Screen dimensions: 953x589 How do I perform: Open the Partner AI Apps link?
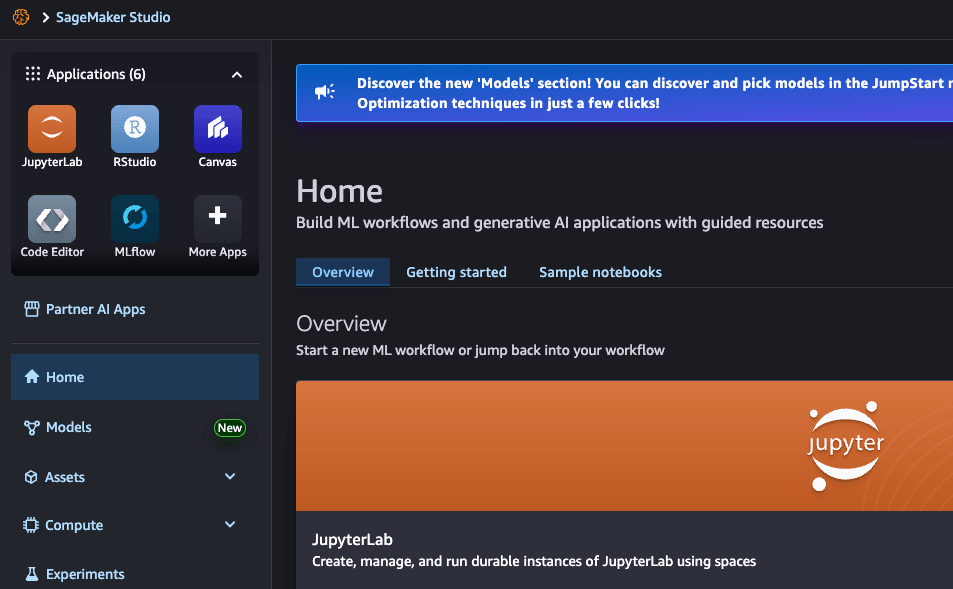pyautogui.click(x=95, y=309)
